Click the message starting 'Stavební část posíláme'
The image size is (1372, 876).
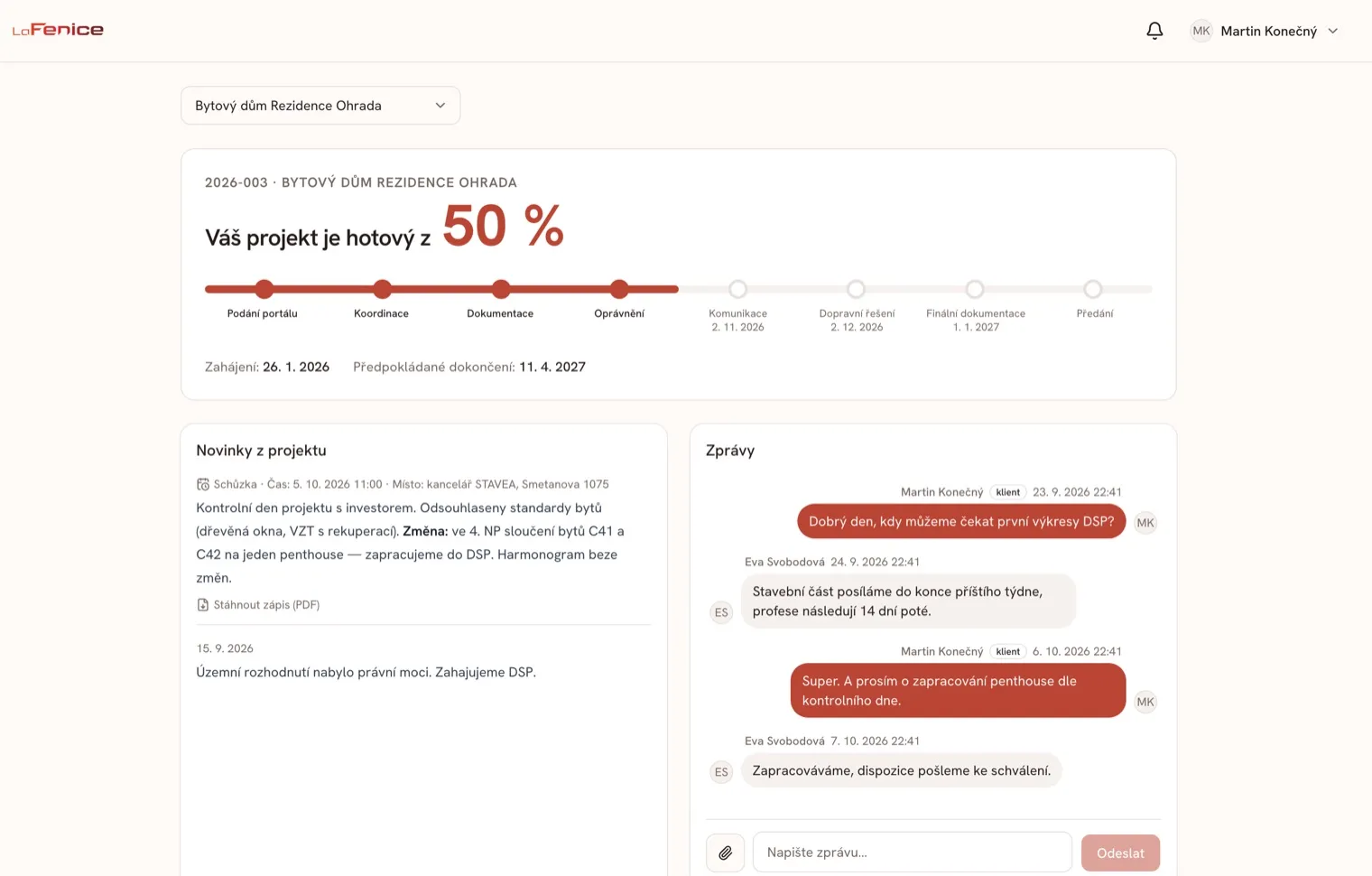tap(908, 601)
